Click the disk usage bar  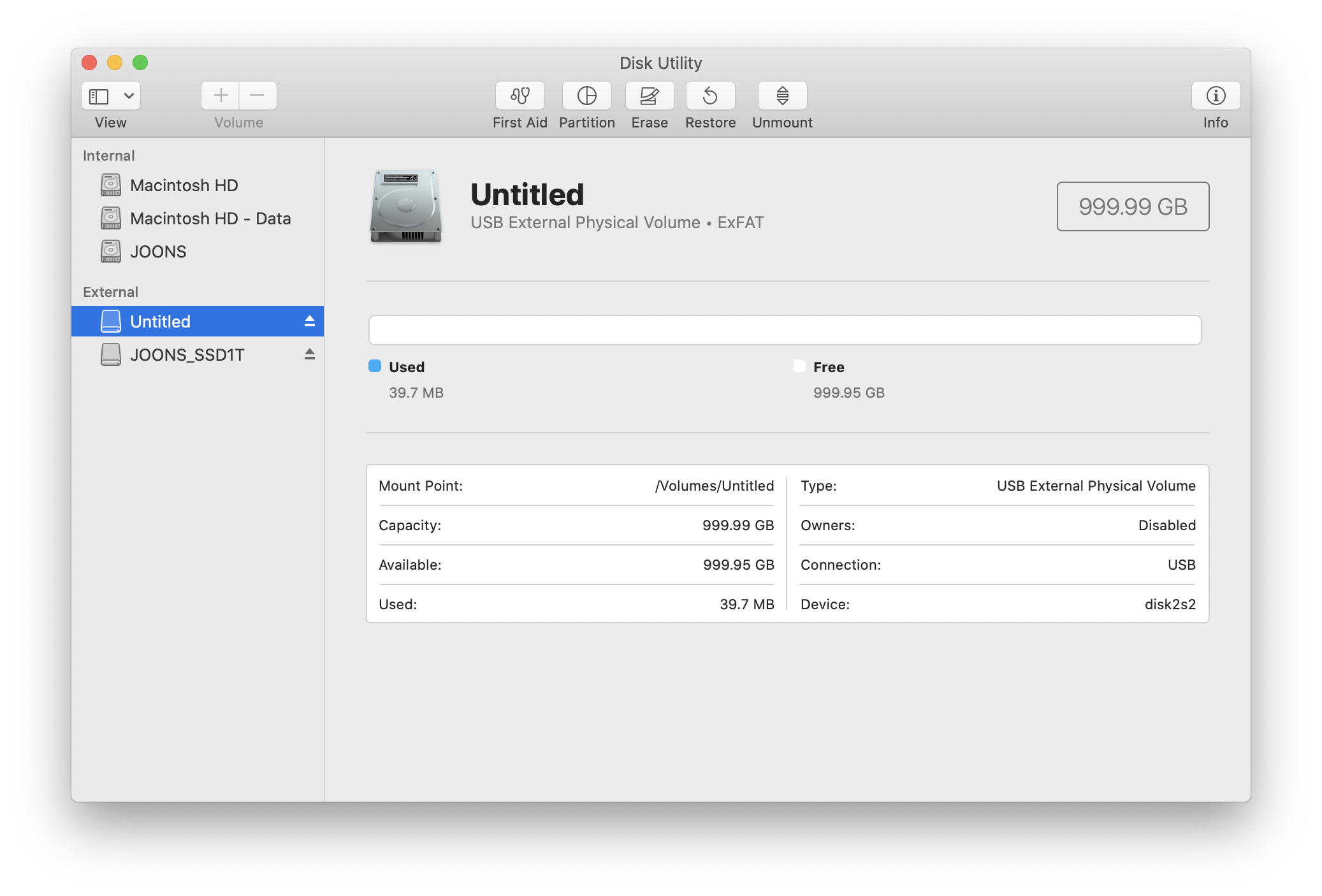784,330
